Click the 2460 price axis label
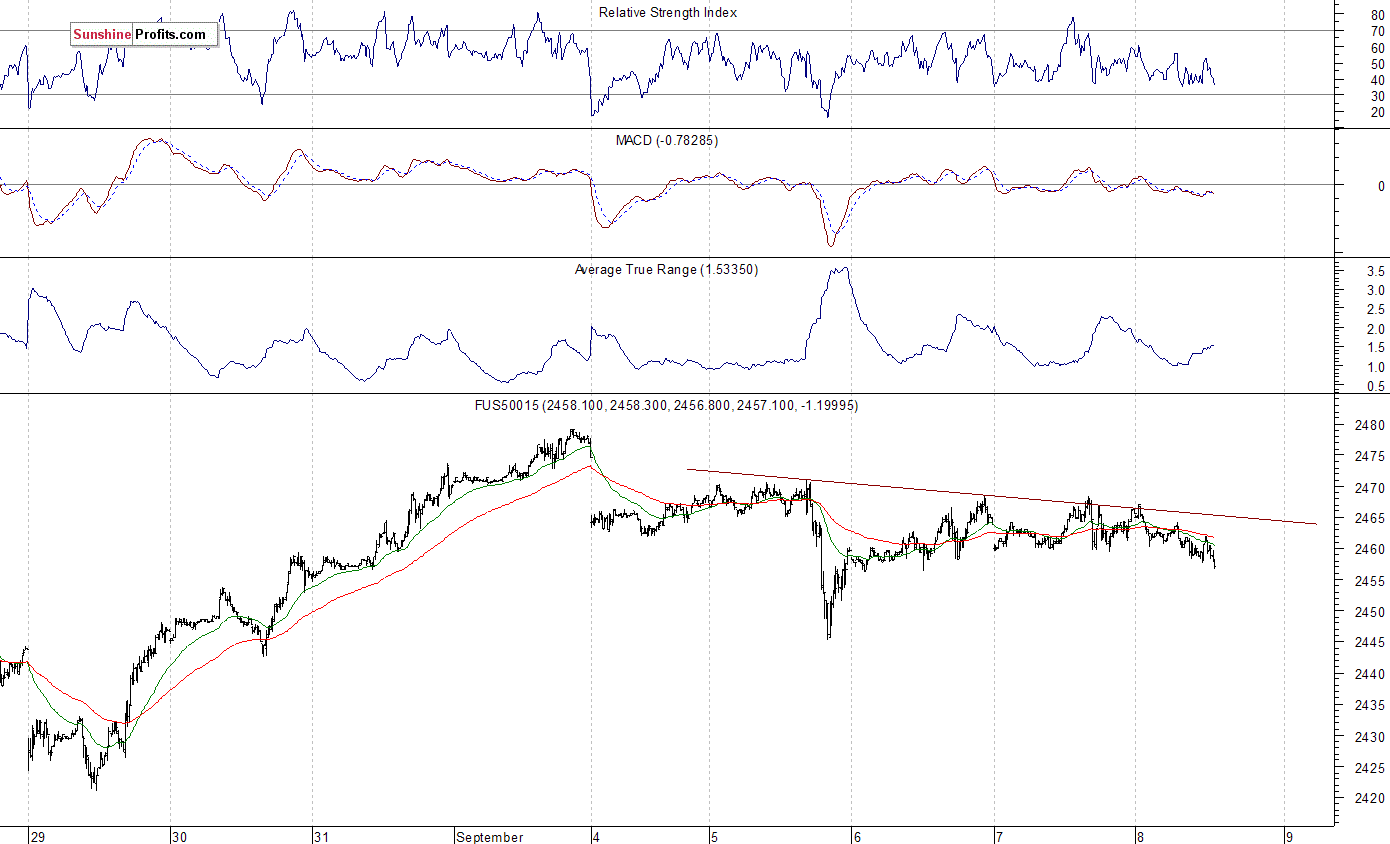1390x844 pixels. 1372,550
